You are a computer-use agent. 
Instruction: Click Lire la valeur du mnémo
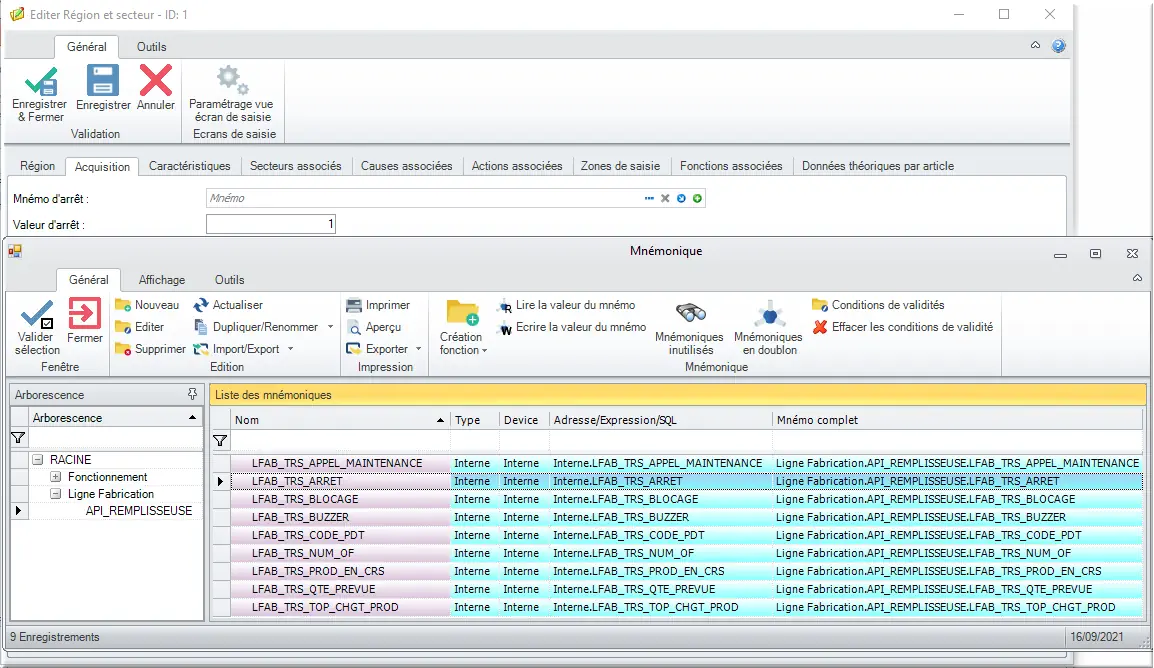click(x=567, y=305)
